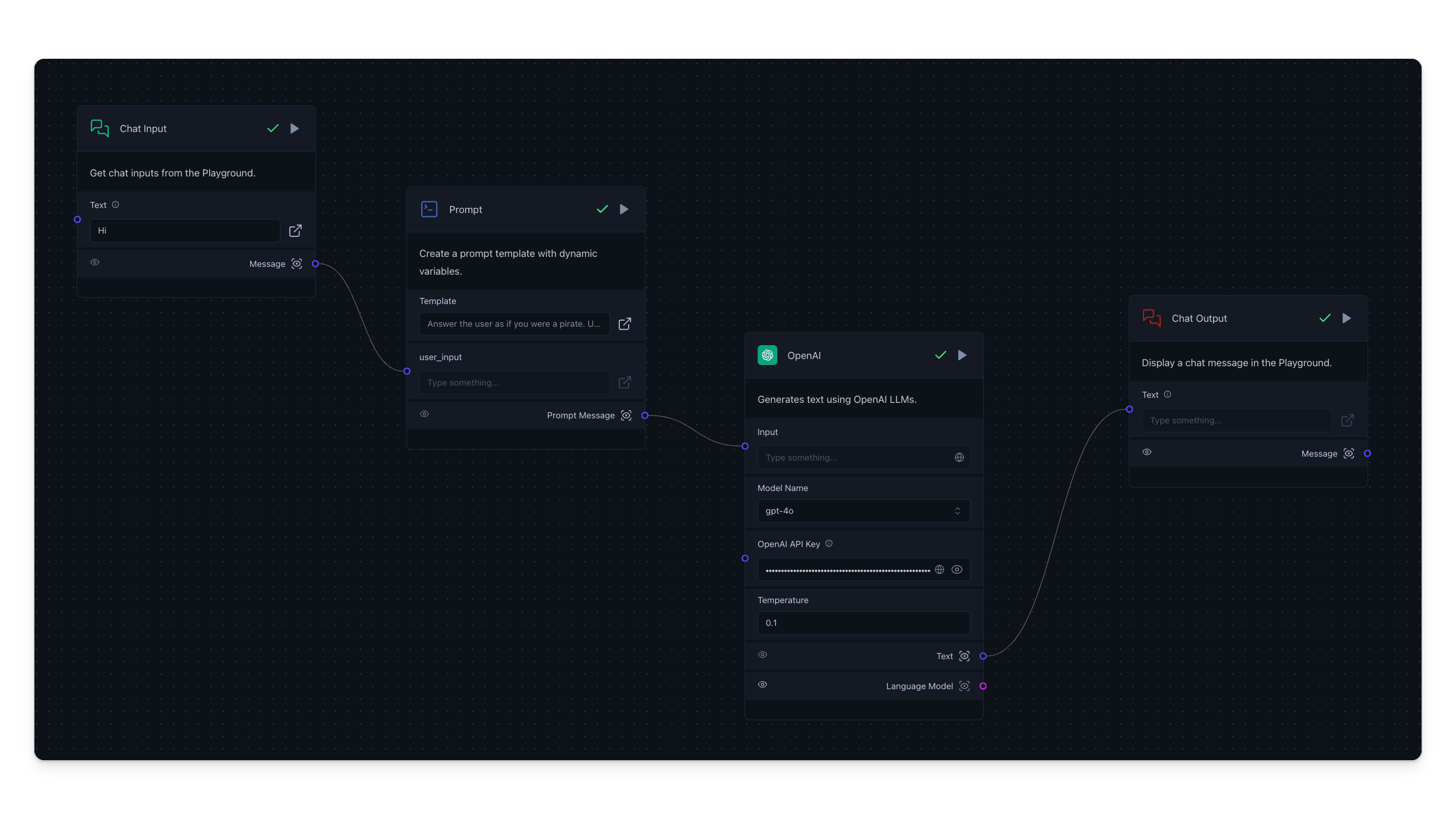Click the OpenAI Text output handle
Viewport: 1456px width, 819px height.
tap(983, 656)
